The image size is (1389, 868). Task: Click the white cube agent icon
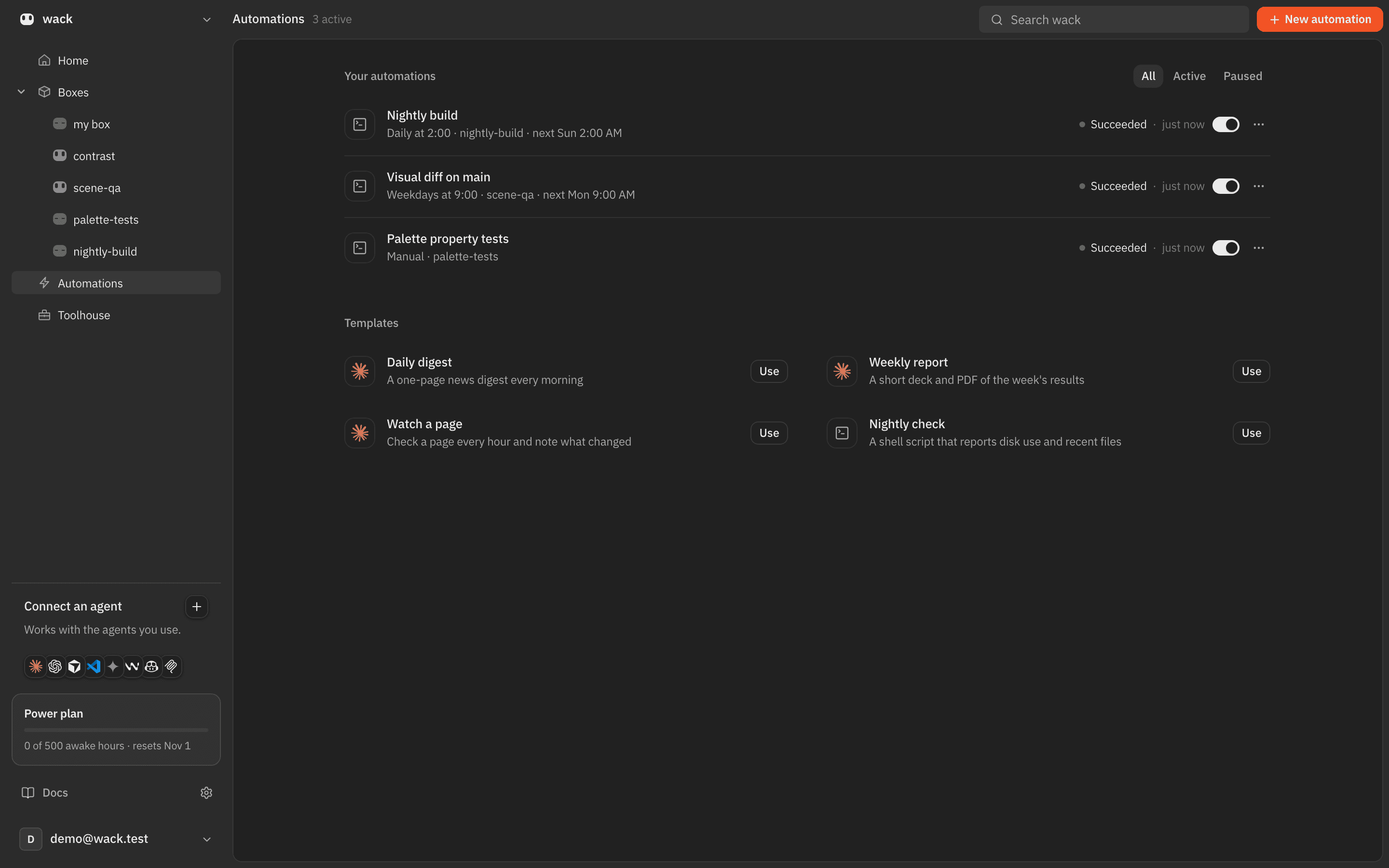(74, 666)
